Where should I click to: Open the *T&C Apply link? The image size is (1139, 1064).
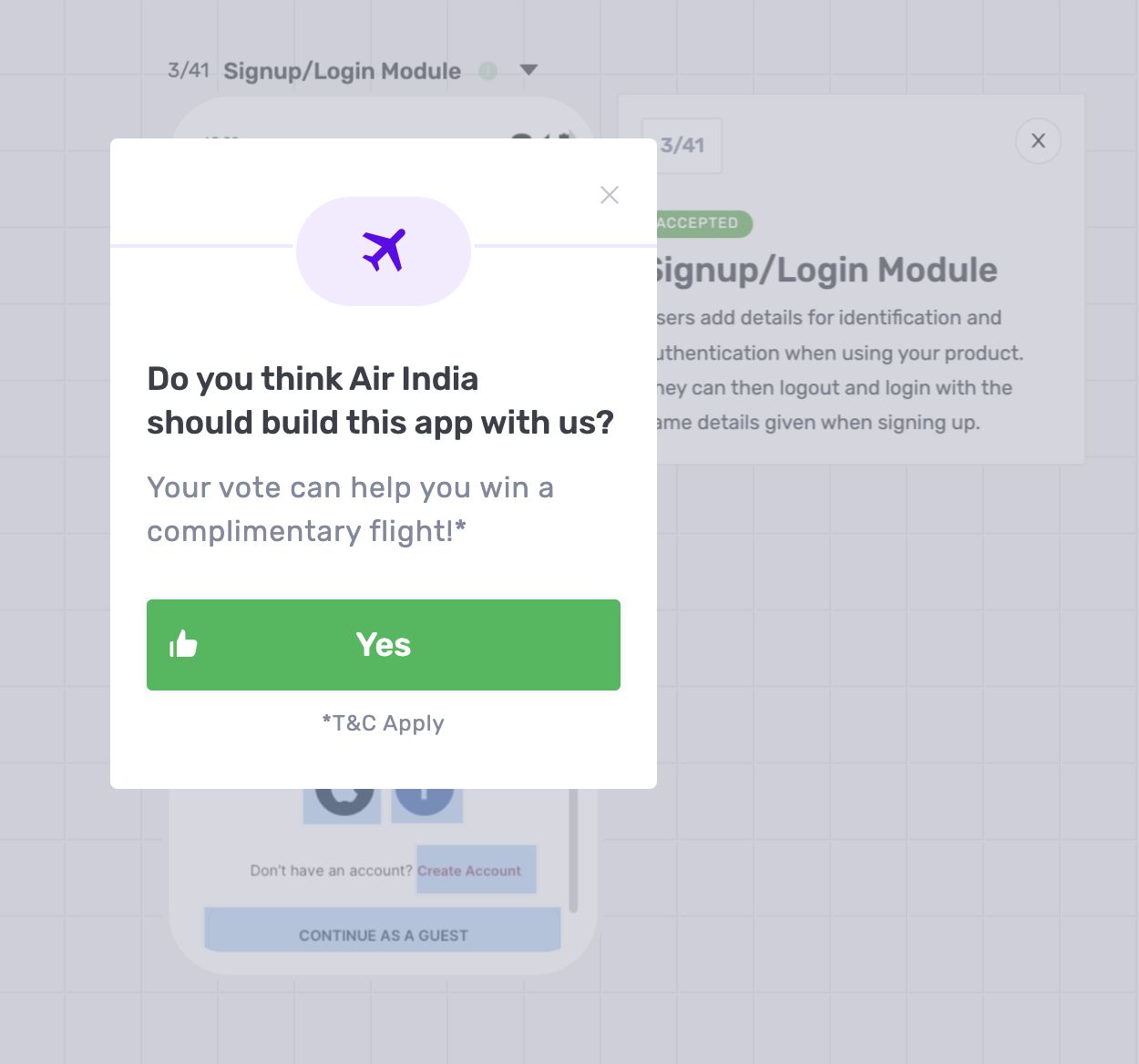click(384, 723)
